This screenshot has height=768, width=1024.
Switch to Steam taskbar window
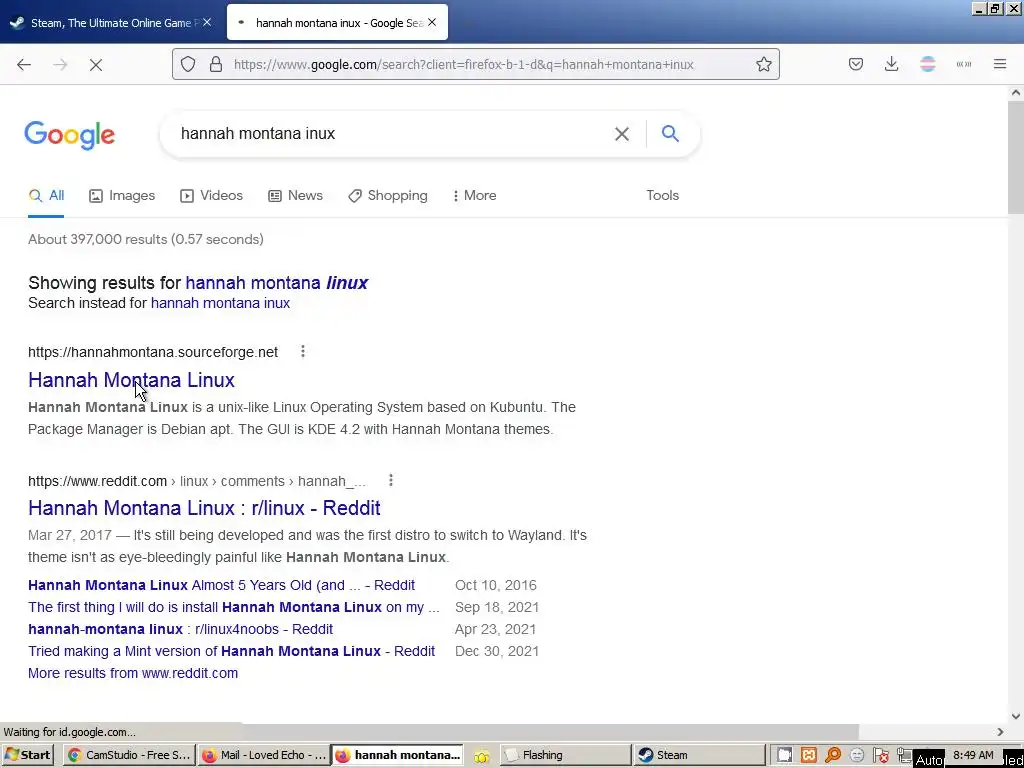point(699,756)
